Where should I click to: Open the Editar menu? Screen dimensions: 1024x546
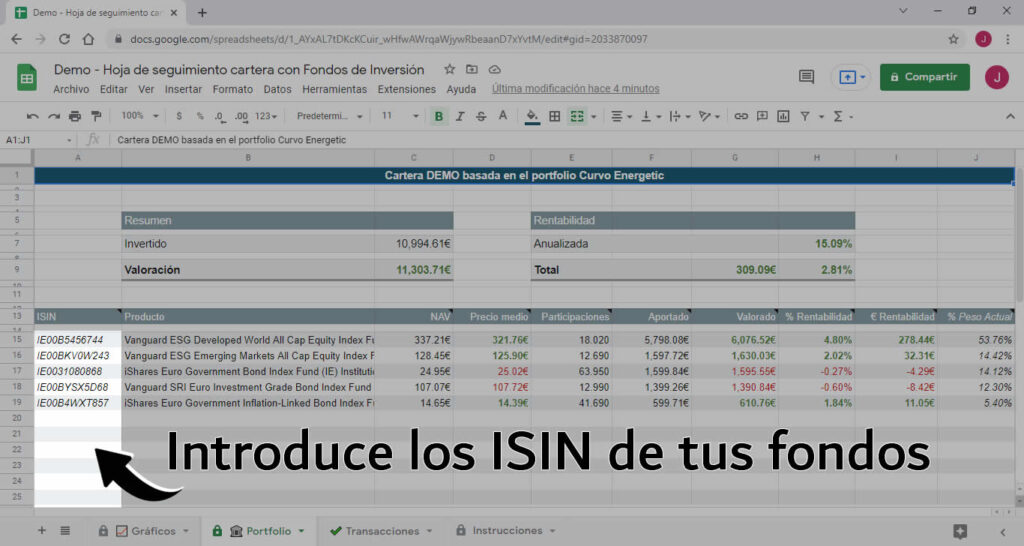click(114, 89)
